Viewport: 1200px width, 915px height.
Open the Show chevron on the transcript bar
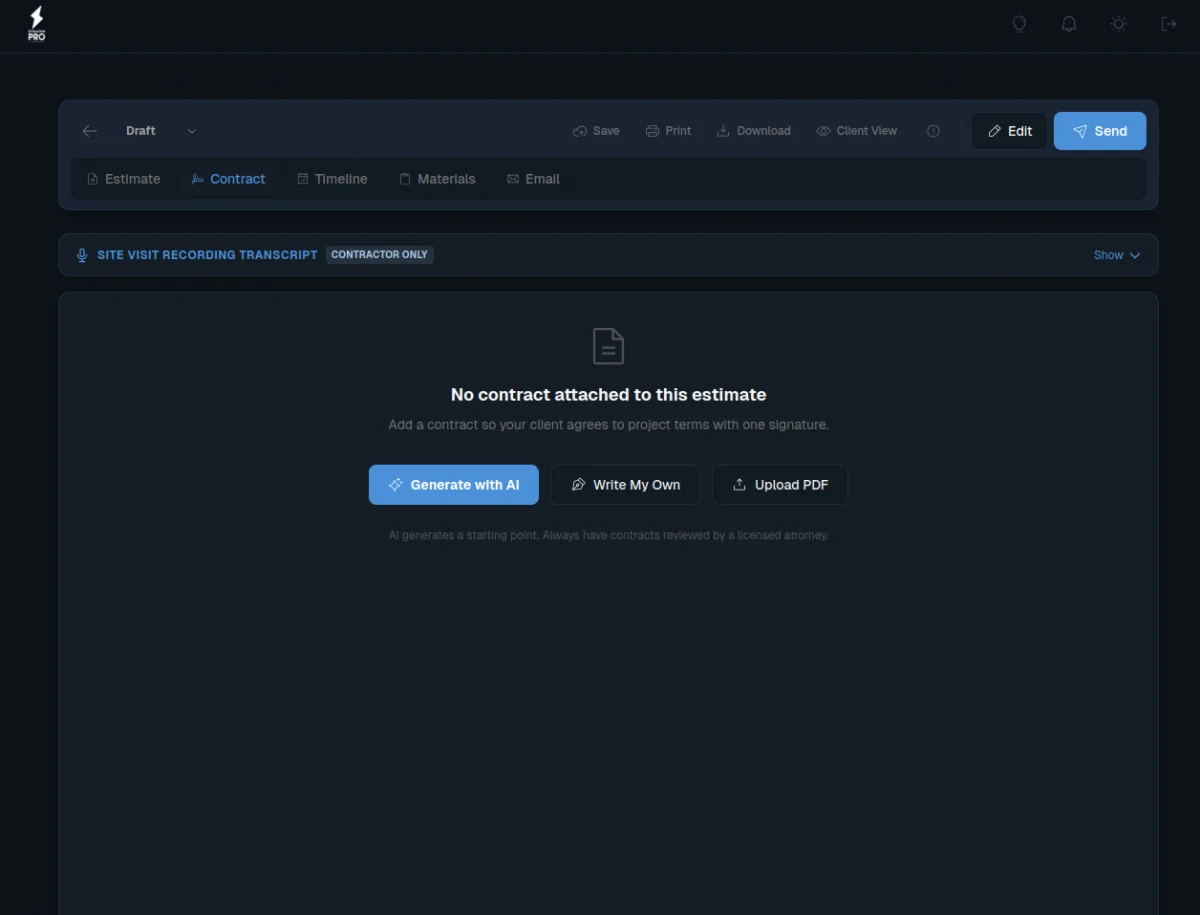click(x=1135, y=255)
